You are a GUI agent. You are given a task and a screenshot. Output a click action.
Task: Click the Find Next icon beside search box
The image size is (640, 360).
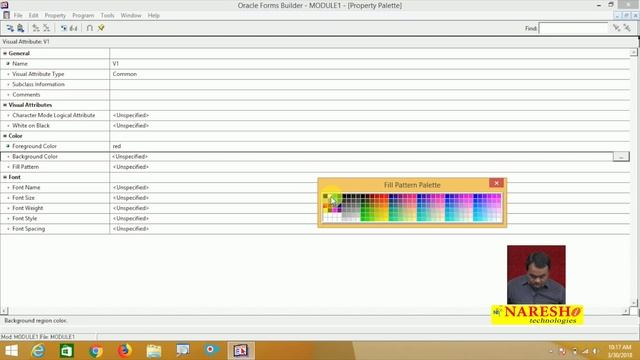point(616,28)
